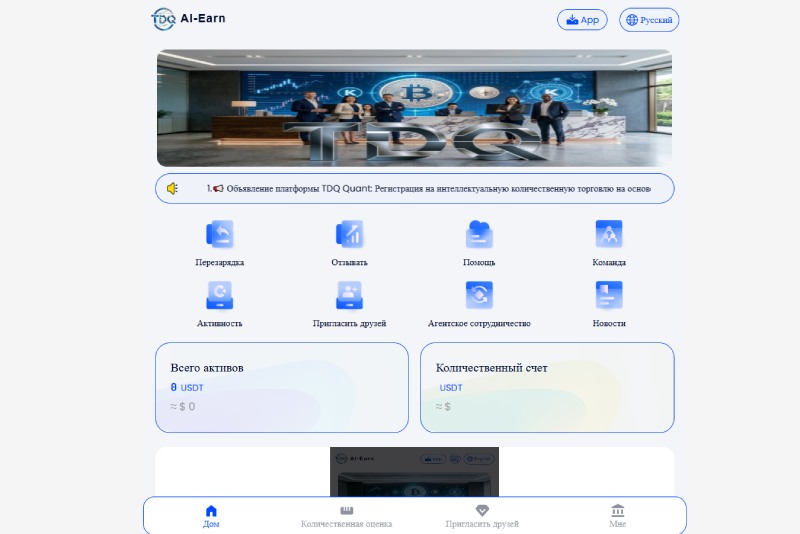Click the TDQ logo in the header
This screenshot has width=800, height=534.
point(163,19)
